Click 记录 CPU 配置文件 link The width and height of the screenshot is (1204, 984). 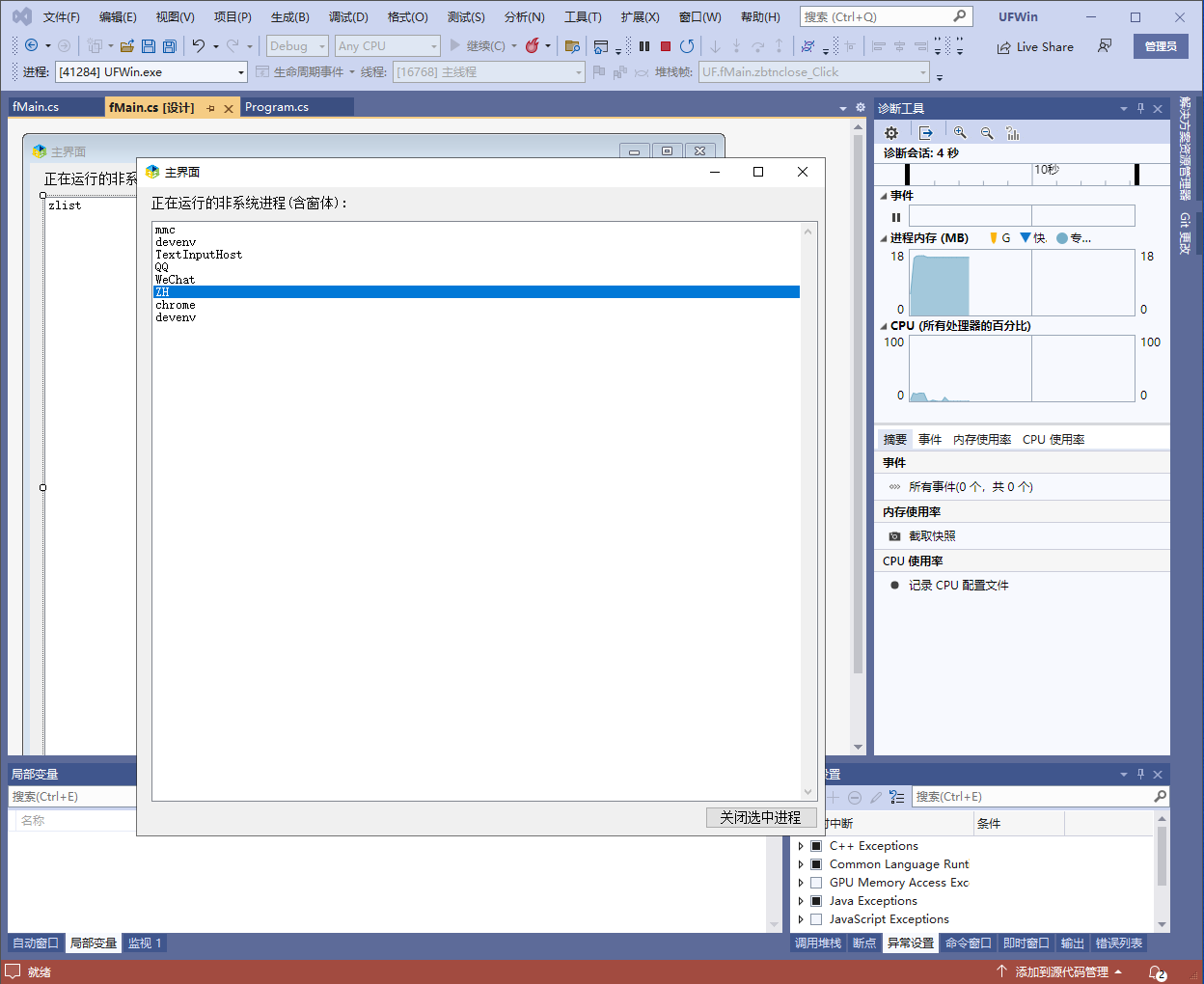click(x=959, y=586)
